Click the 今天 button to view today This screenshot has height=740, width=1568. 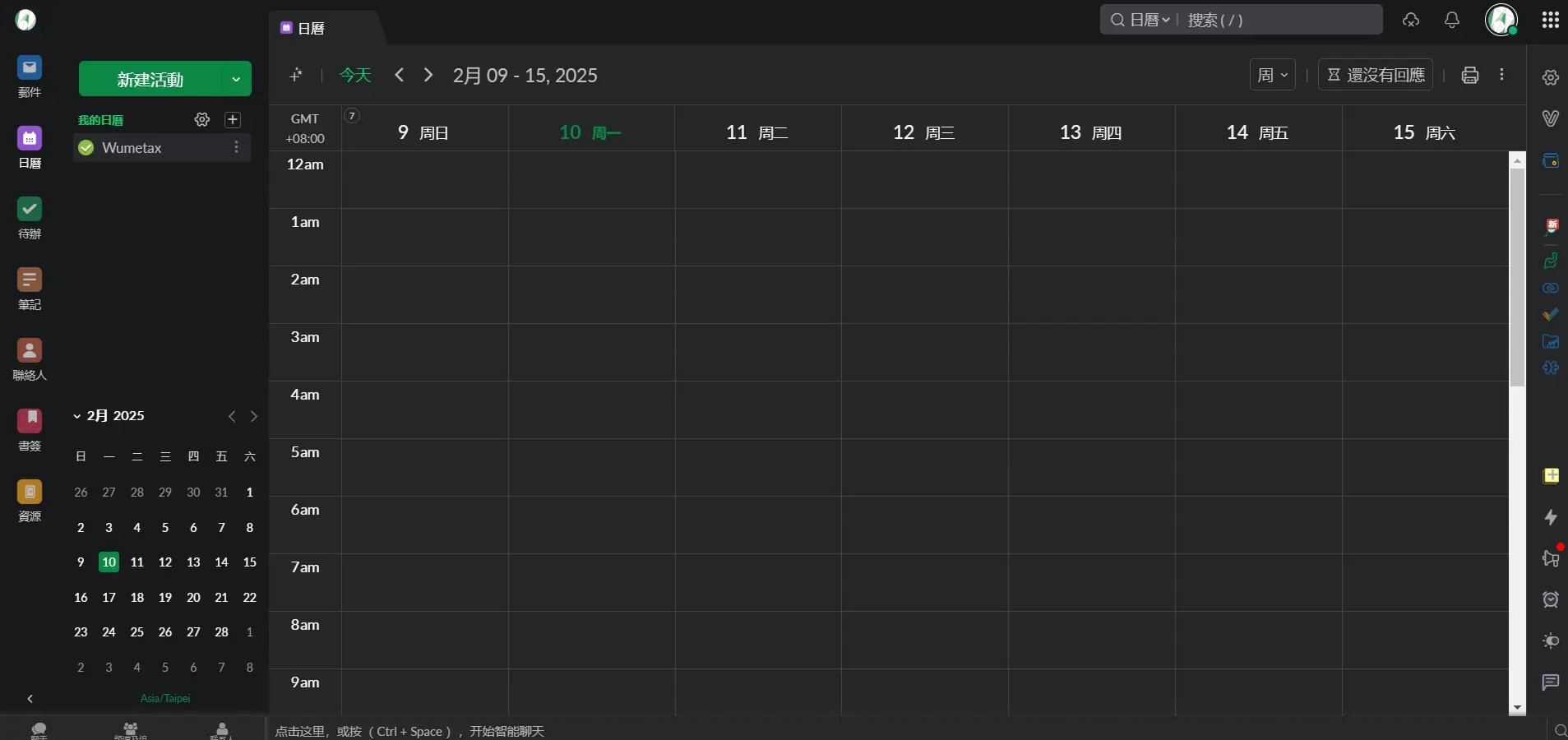(355, 76)
